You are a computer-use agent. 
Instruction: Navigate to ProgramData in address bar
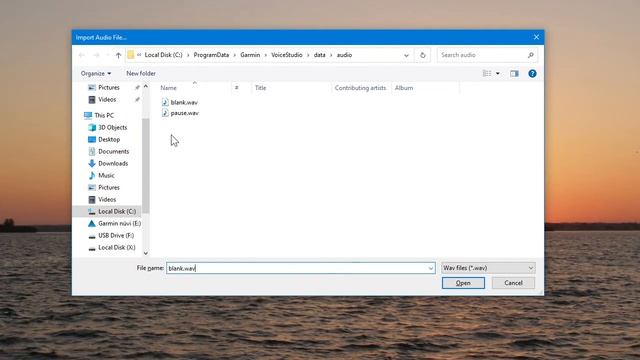click(x=211, y=55)
